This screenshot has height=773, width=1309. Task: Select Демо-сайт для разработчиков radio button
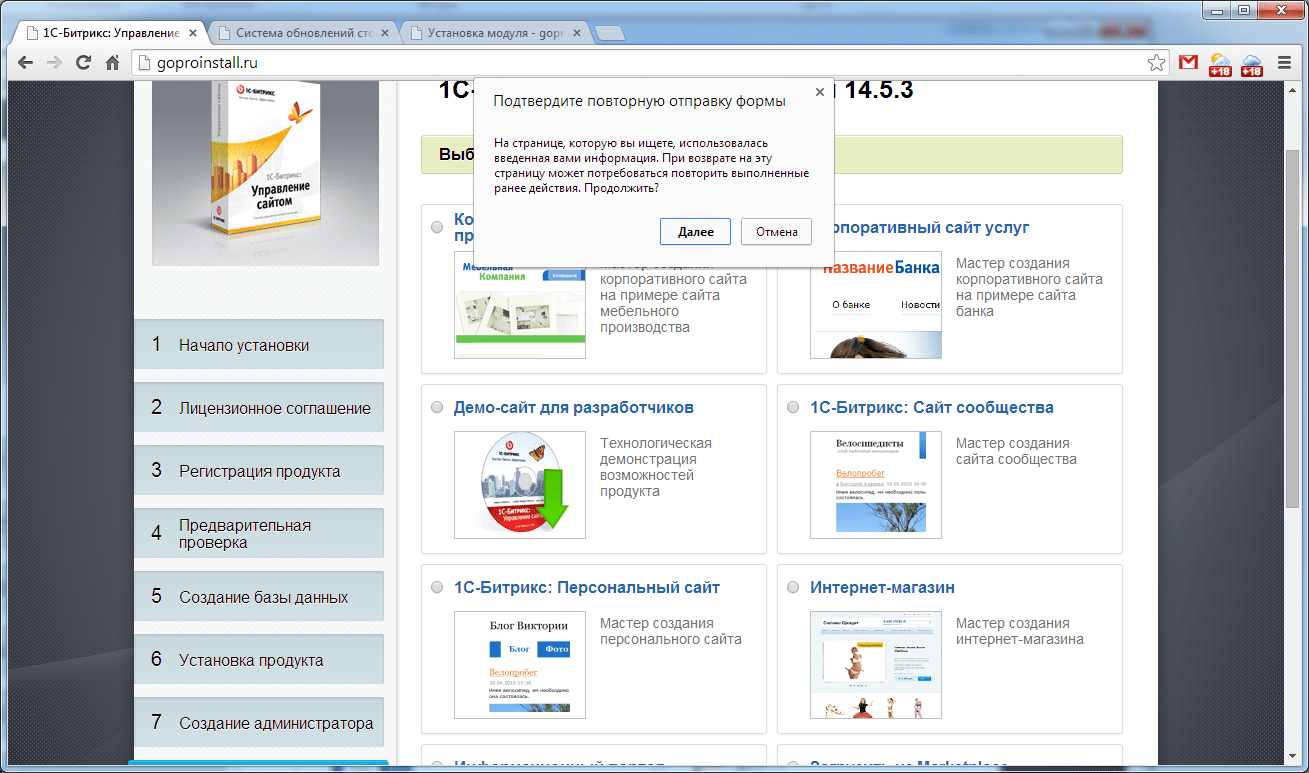pos(437,408)
